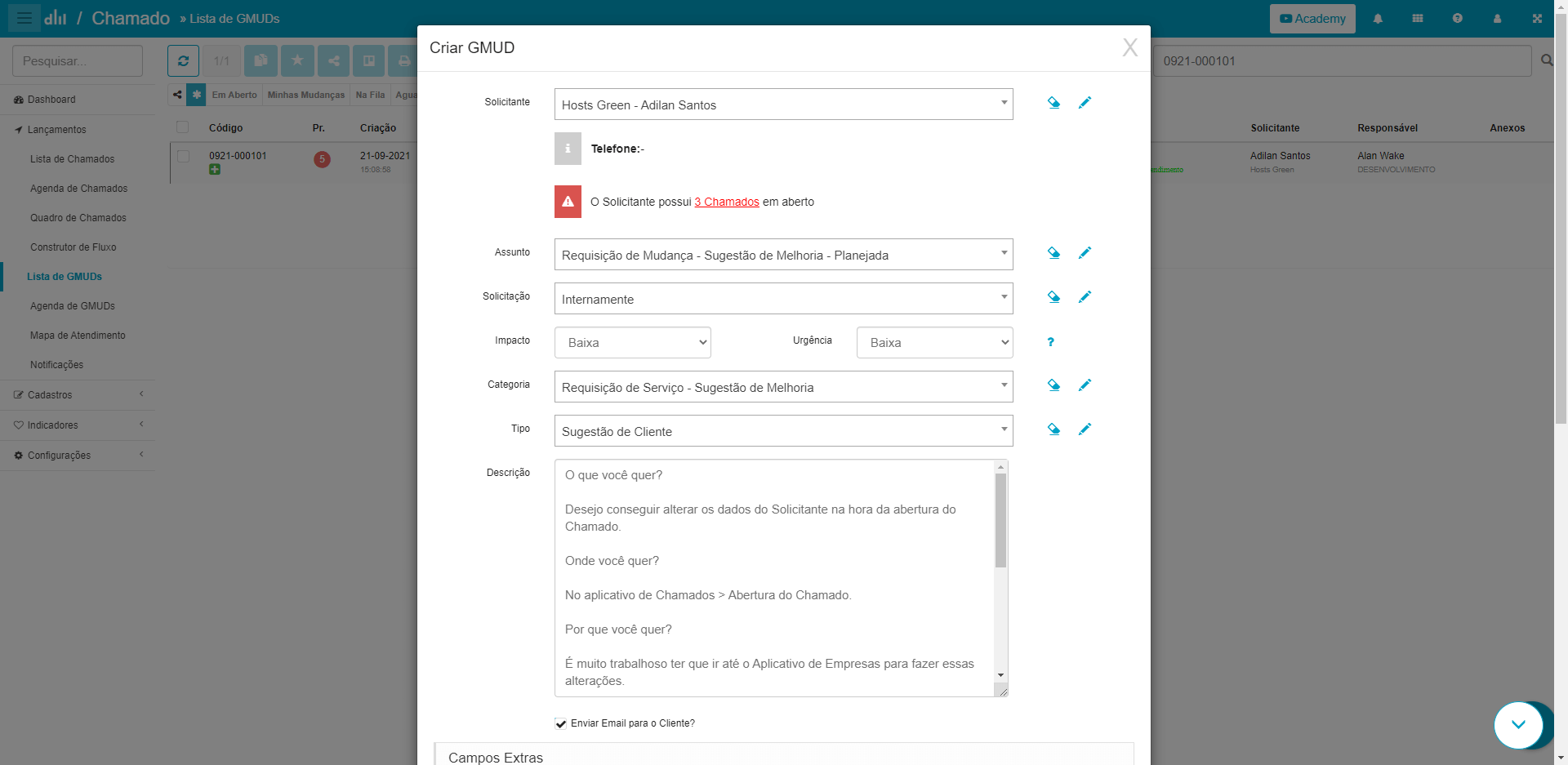Click the Academy button

click(1312, 19)
